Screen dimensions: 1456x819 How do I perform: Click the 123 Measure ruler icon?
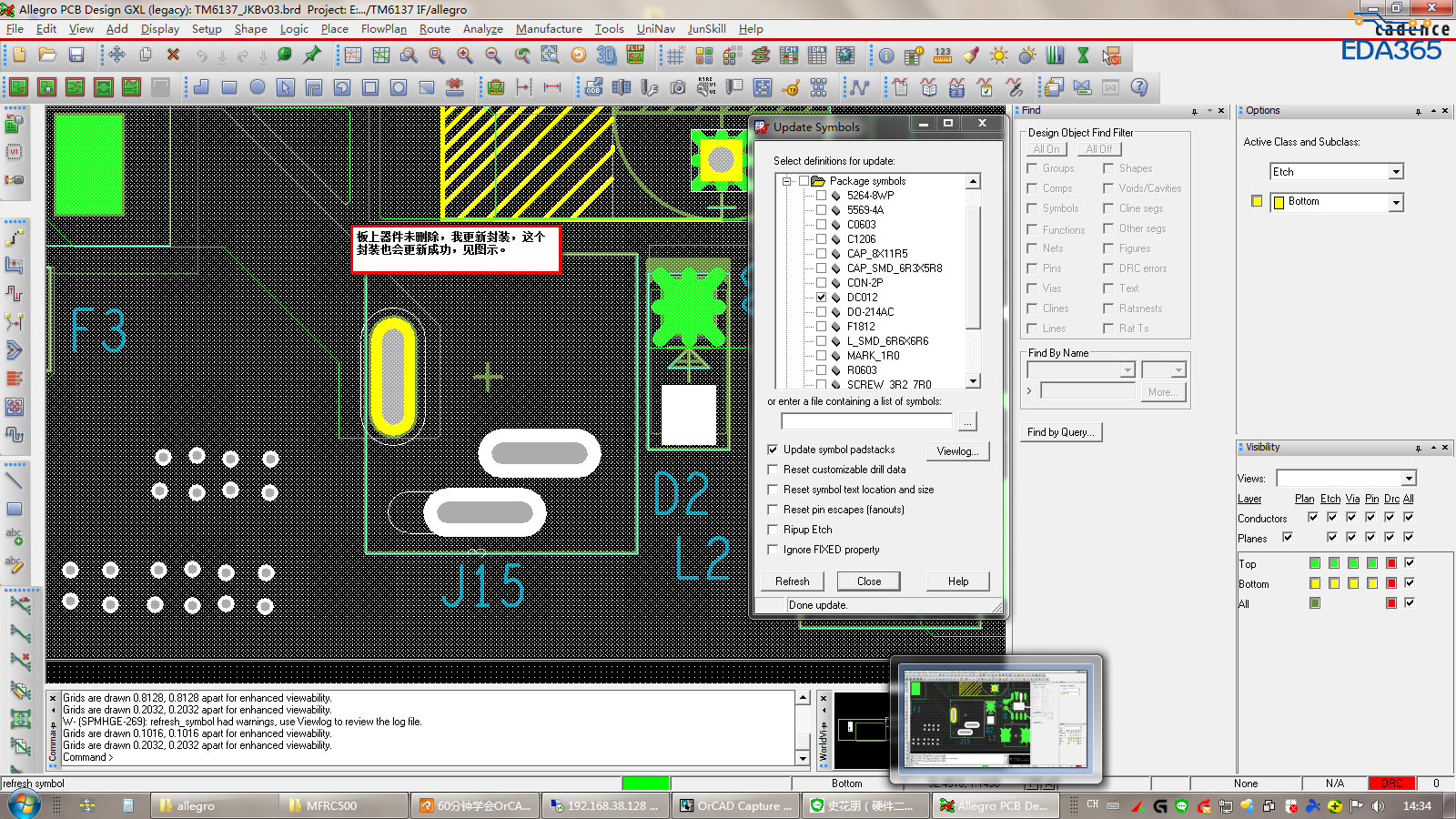point(943,56)
